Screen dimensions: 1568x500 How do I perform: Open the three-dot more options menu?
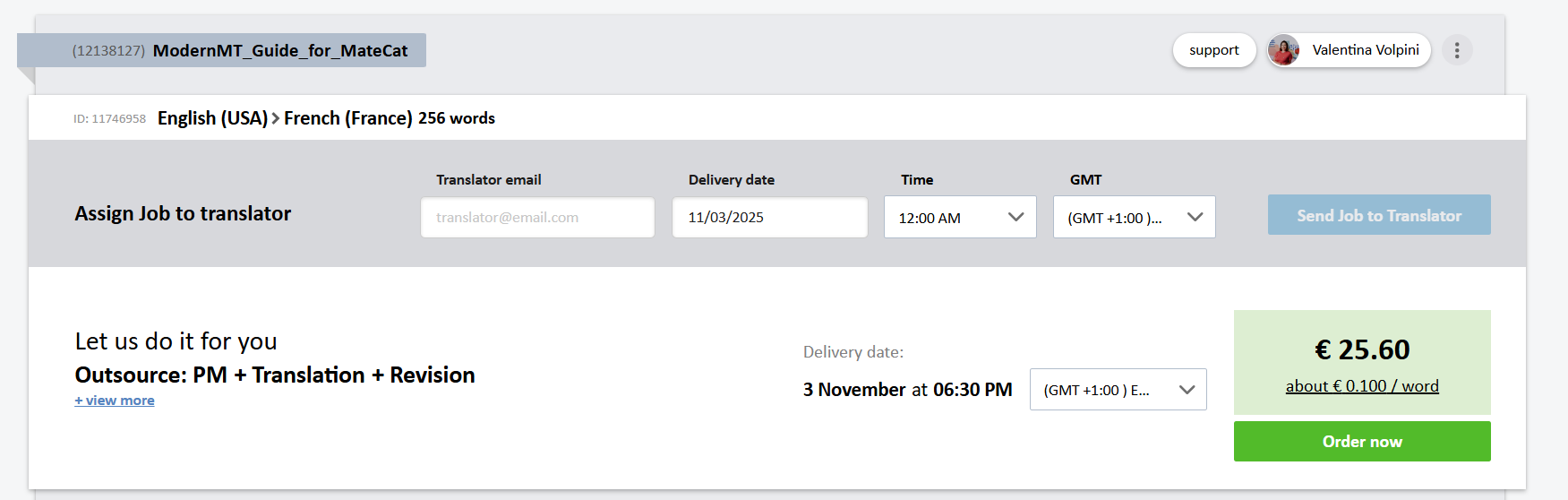click(1457, 50)
